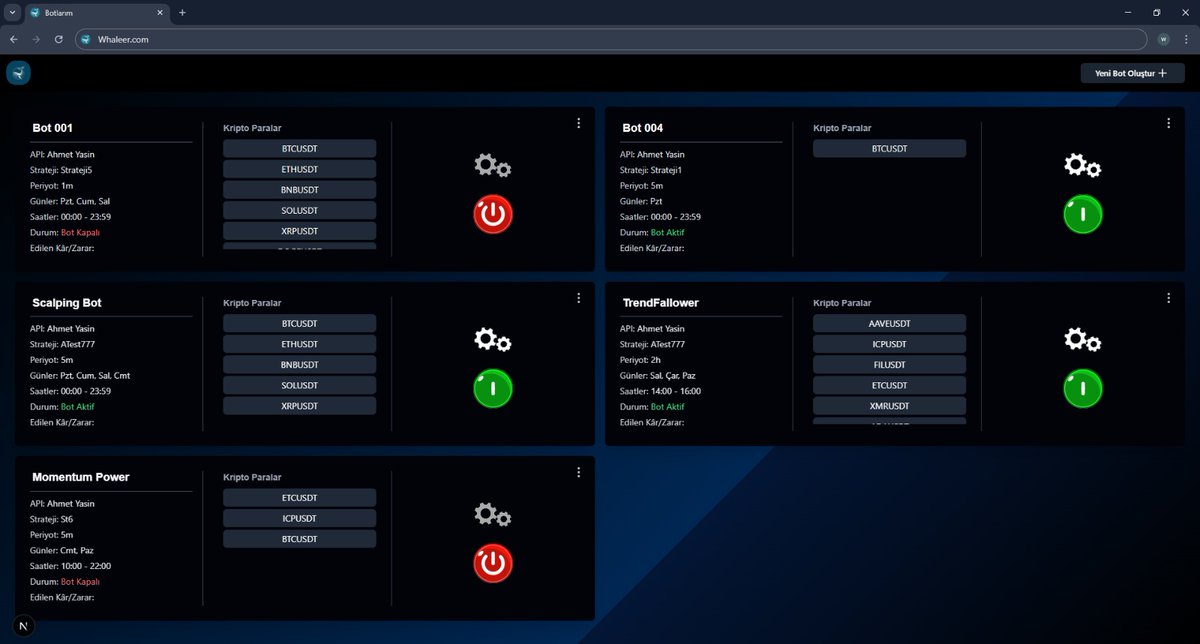Select BTCUSDT in Scalping Bot coin list
Screen dimensions: 1200x644
pyautogui.click(x=300, y=324)
